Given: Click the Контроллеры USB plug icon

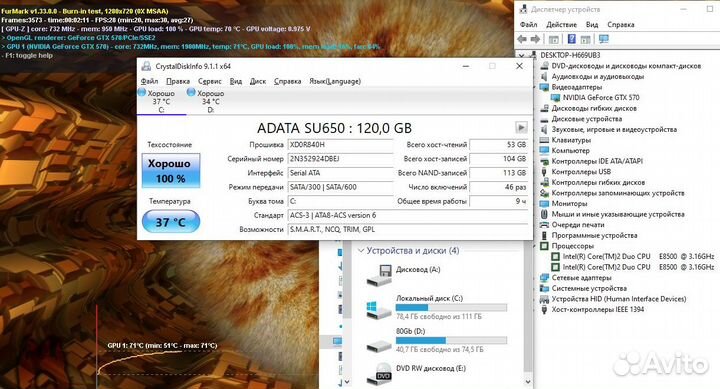Looking at the screenshot, I should (545, 171).
